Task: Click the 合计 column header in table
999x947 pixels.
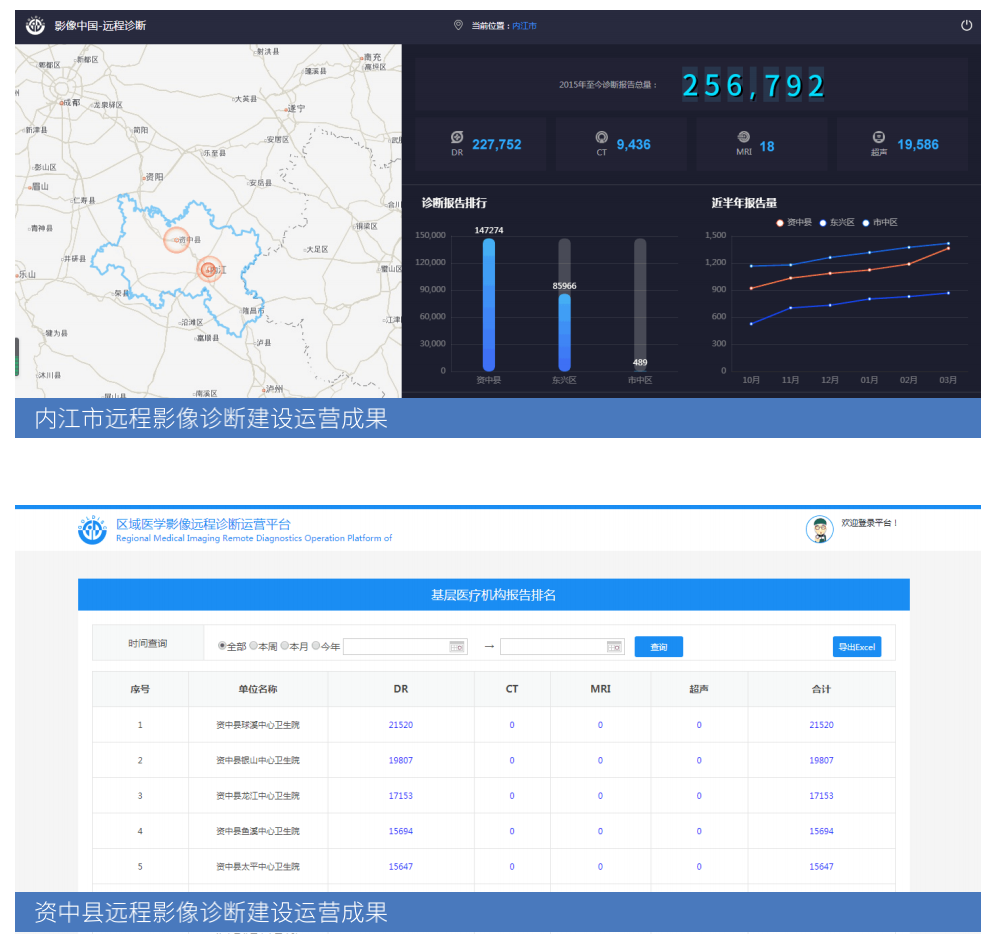Action: pyautogui.click(x=821, y=689)
